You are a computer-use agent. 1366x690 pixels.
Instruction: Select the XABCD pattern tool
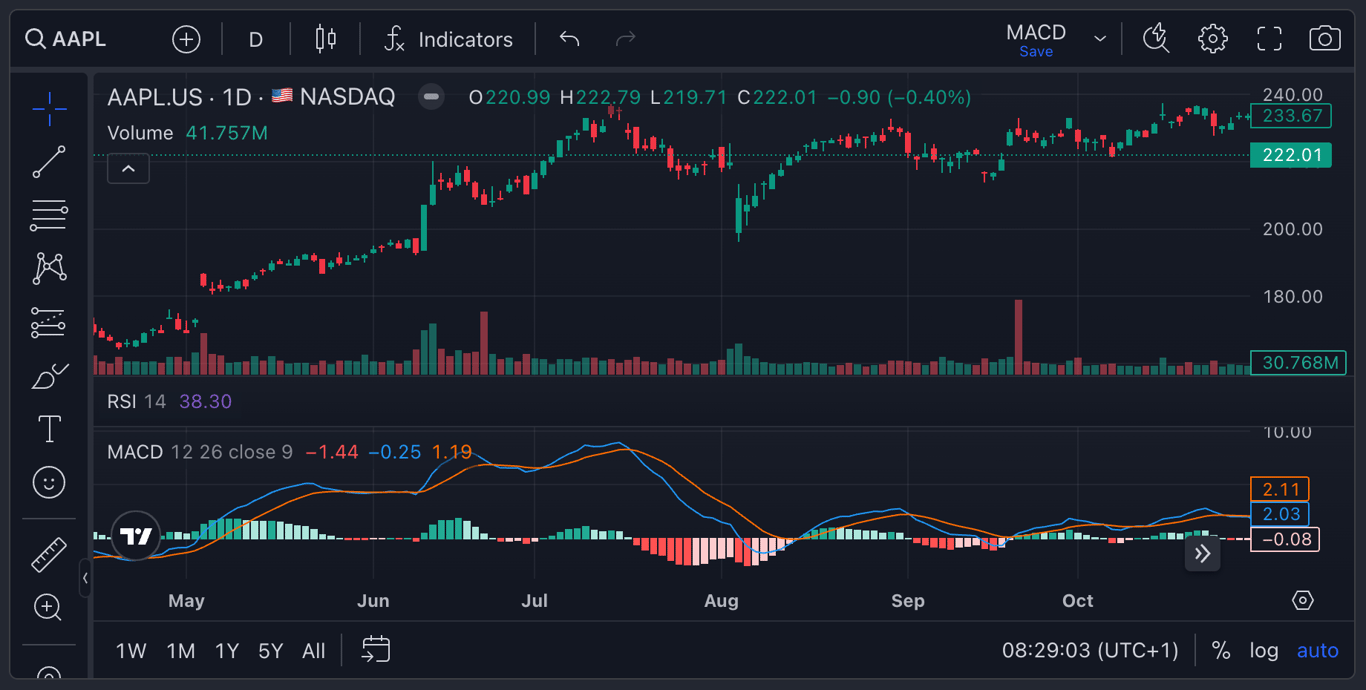(x=49, y=268)
